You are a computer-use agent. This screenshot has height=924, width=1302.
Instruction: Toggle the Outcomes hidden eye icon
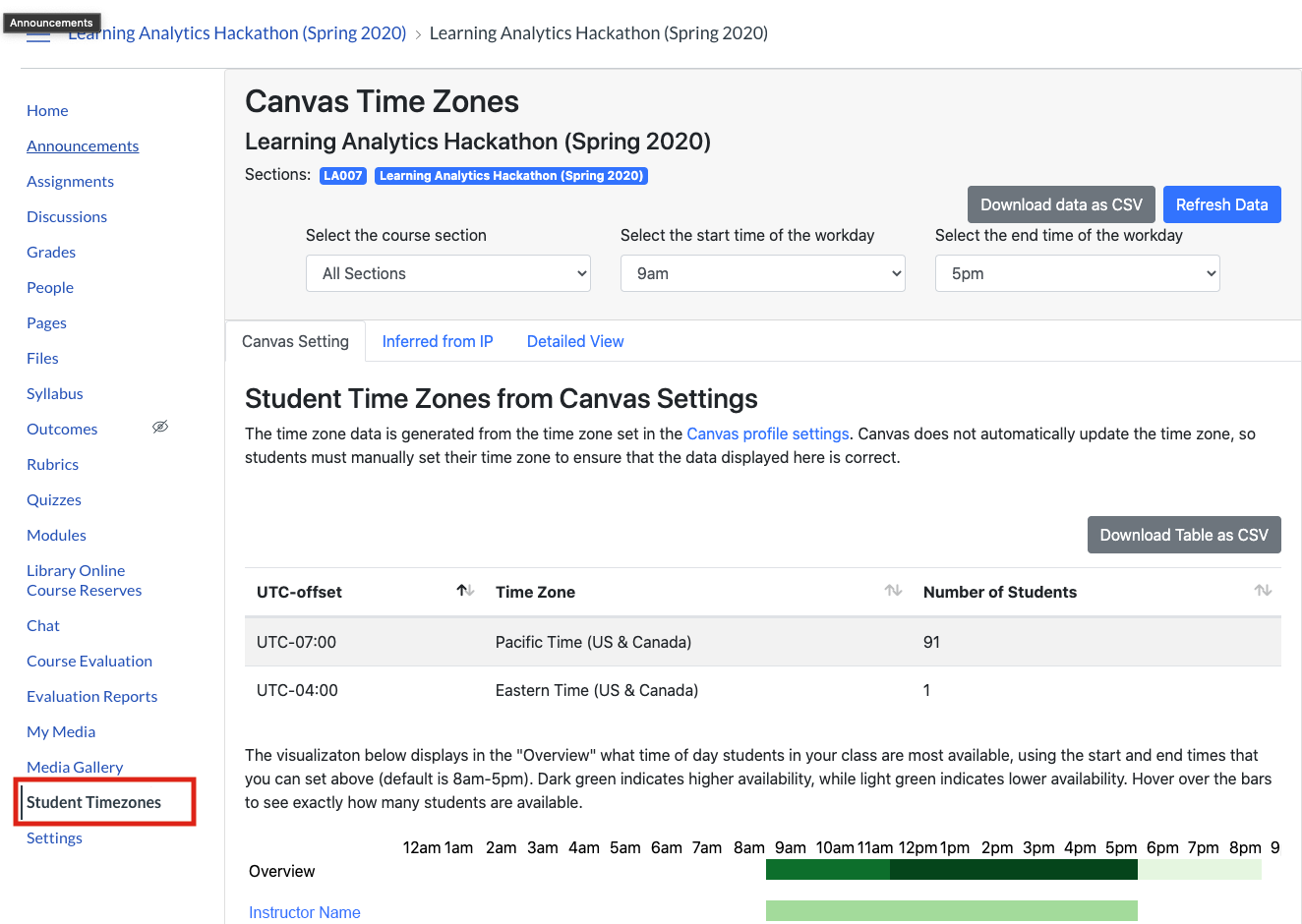pos(160,427)
